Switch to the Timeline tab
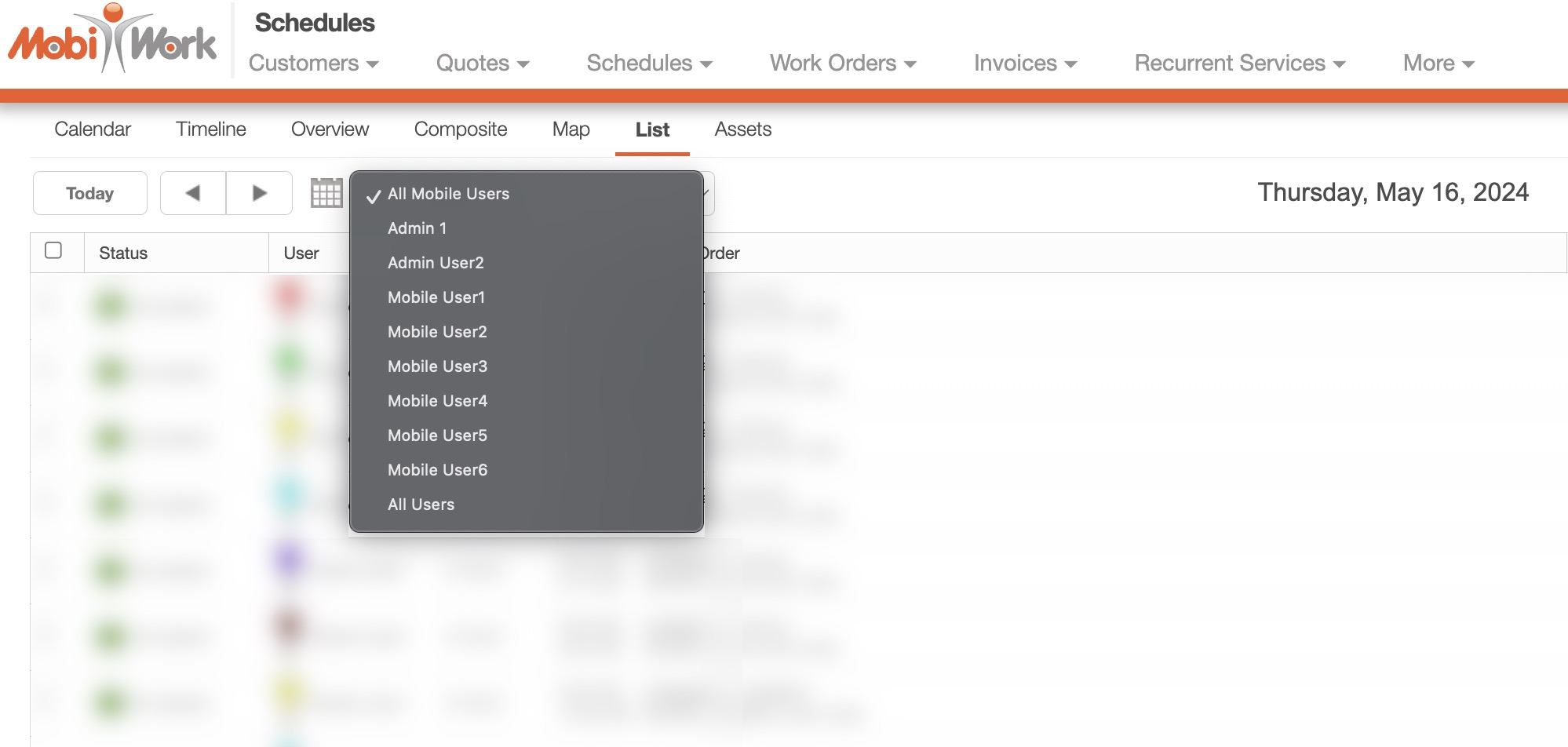The height and width of the screenshot is (747, 1568). point(210,129)
